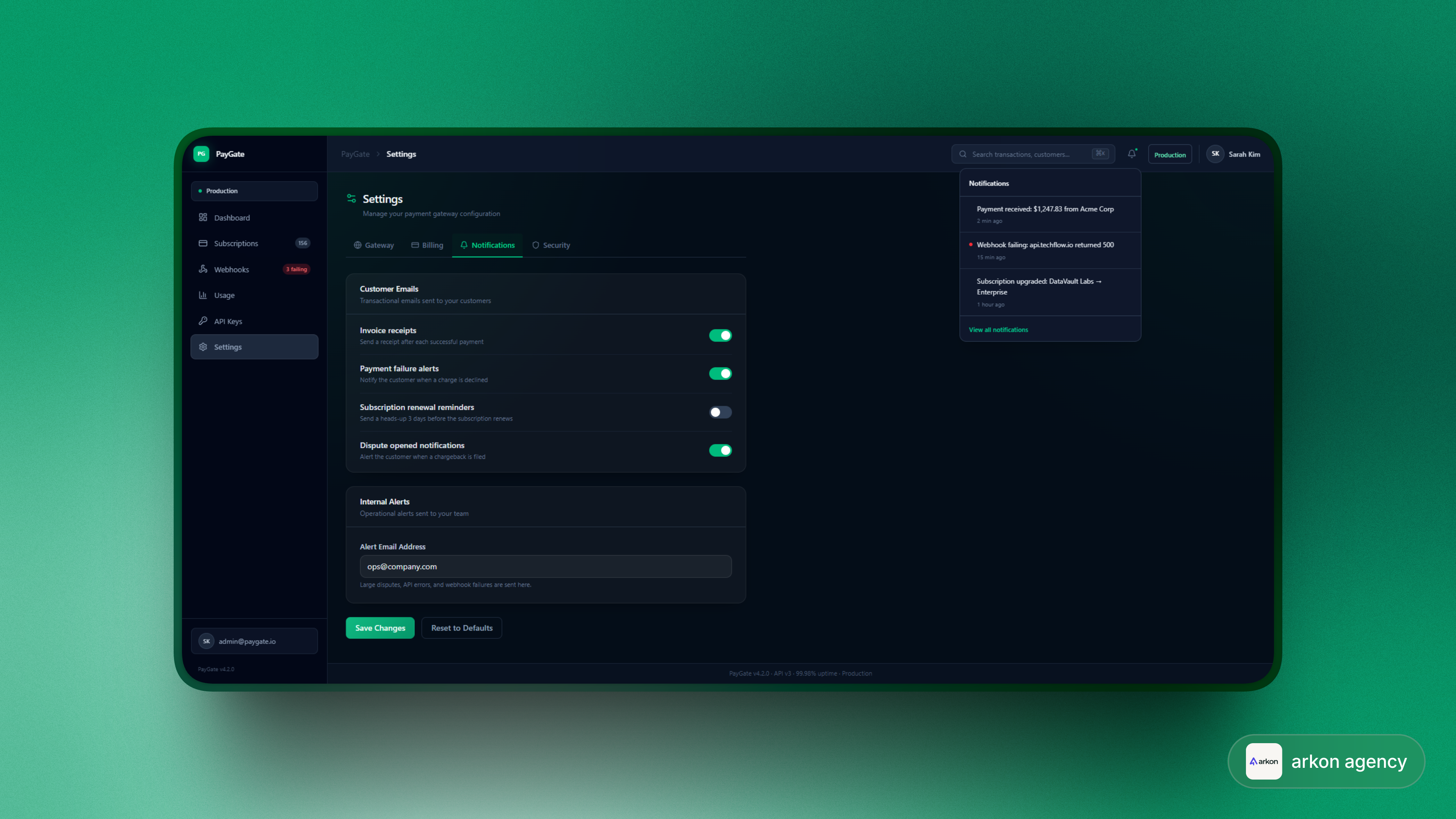The width and height of the screenshot is (1456, 819).
Task: Click the Gateway globe icon
Action: [357, 245]
